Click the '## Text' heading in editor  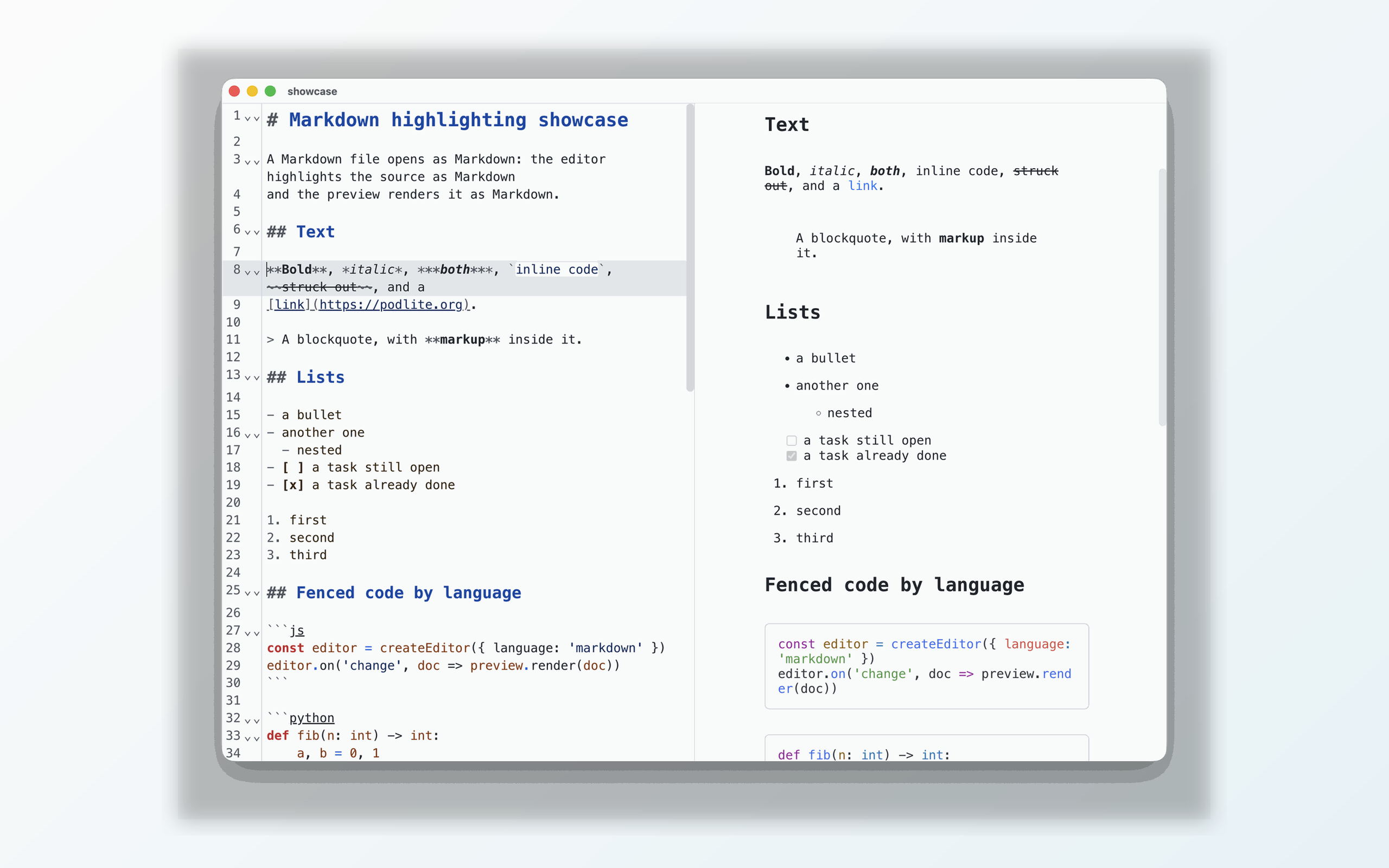coord(301,232)
